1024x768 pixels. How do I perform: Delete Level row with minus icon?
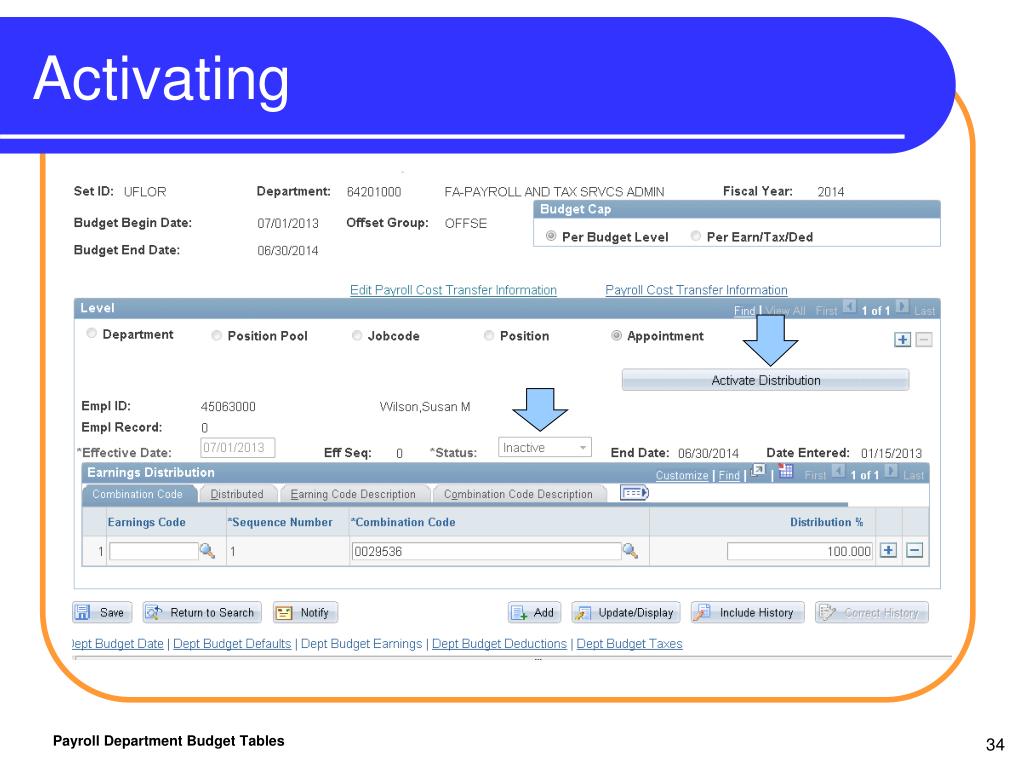click(924, 340)
